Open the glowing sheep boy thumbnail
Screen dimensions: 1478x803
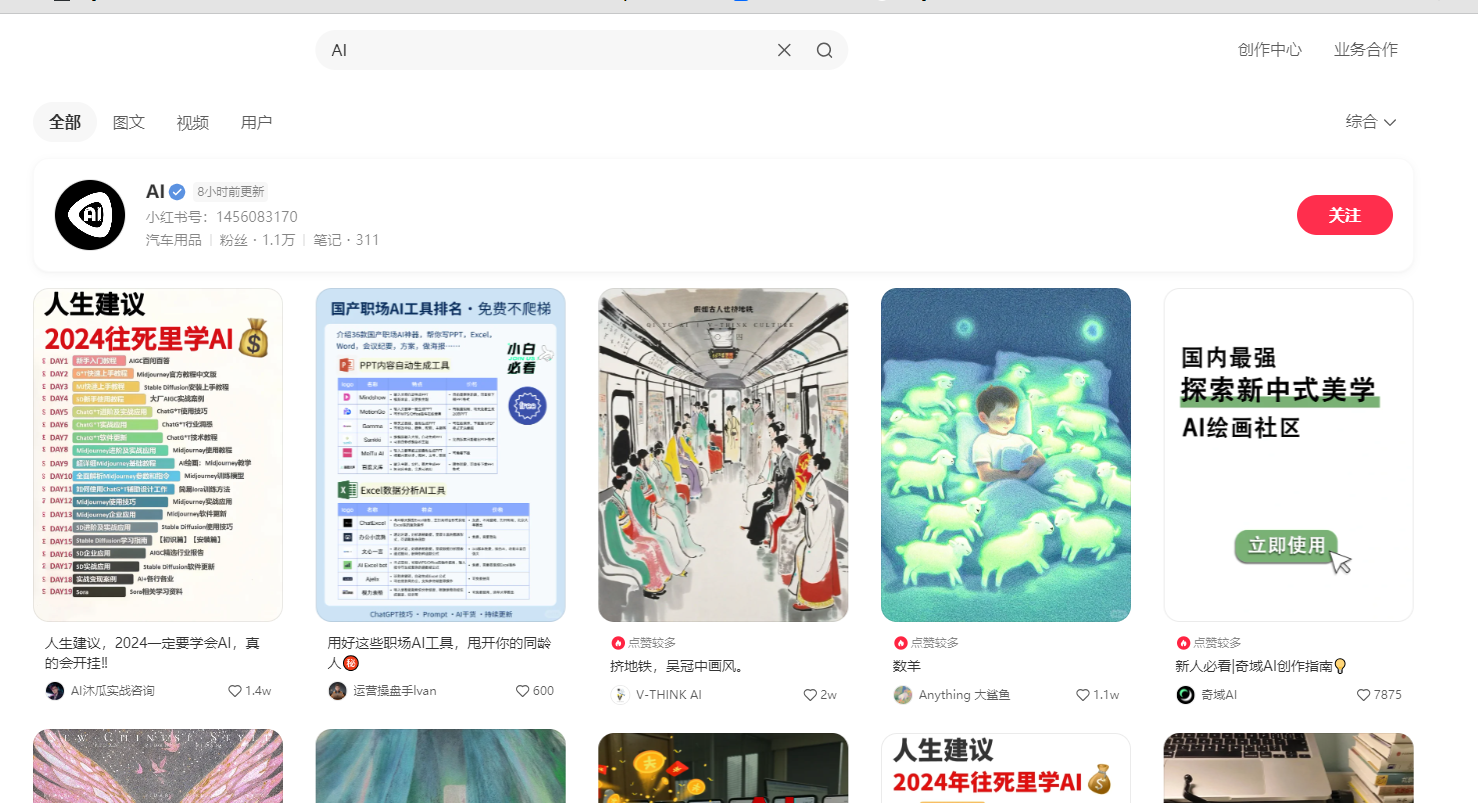(x=1006, y=455)
